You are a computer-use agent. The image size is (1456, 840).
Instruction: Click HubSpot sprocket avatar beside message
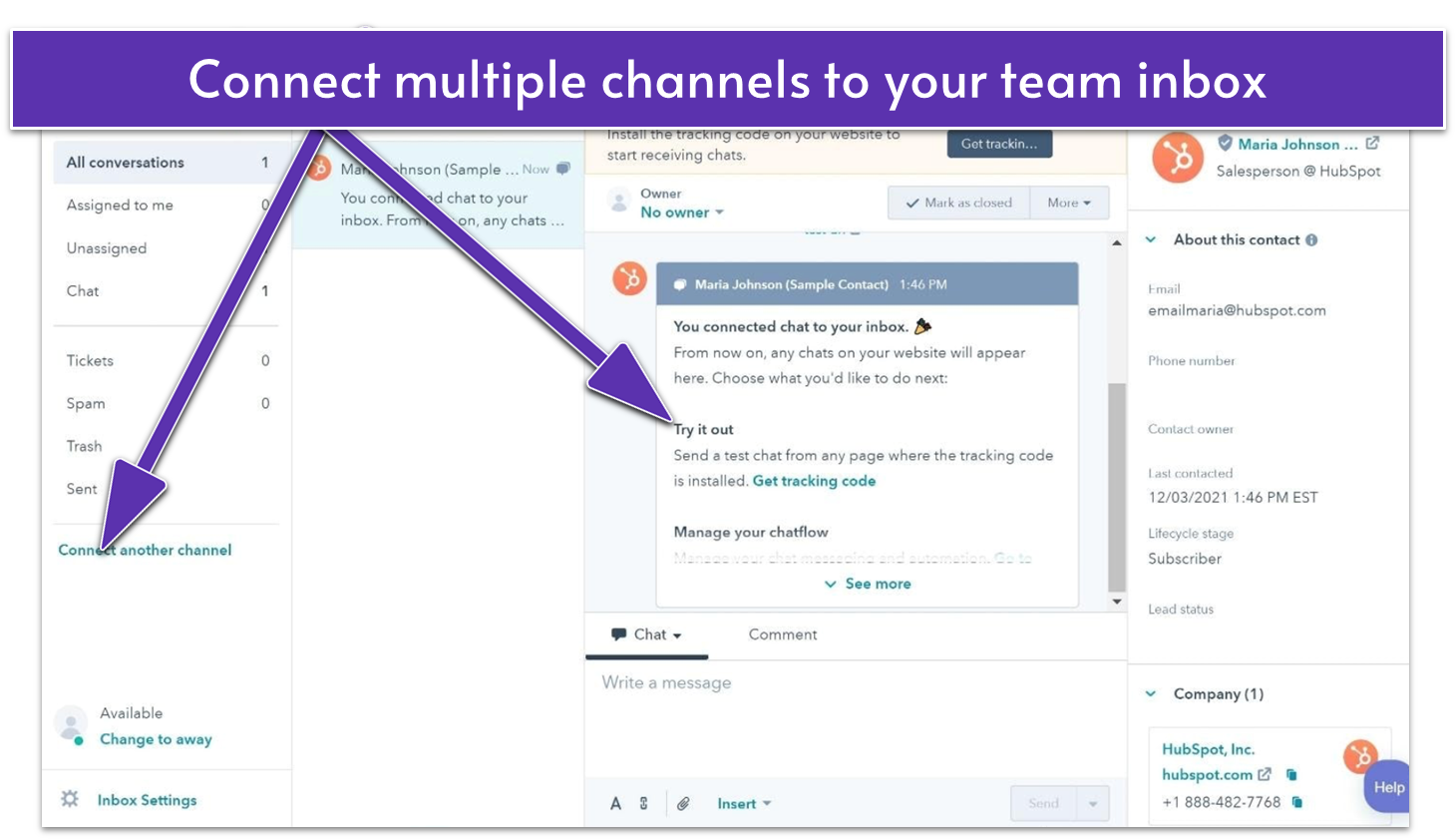click(x=630, y=278)
